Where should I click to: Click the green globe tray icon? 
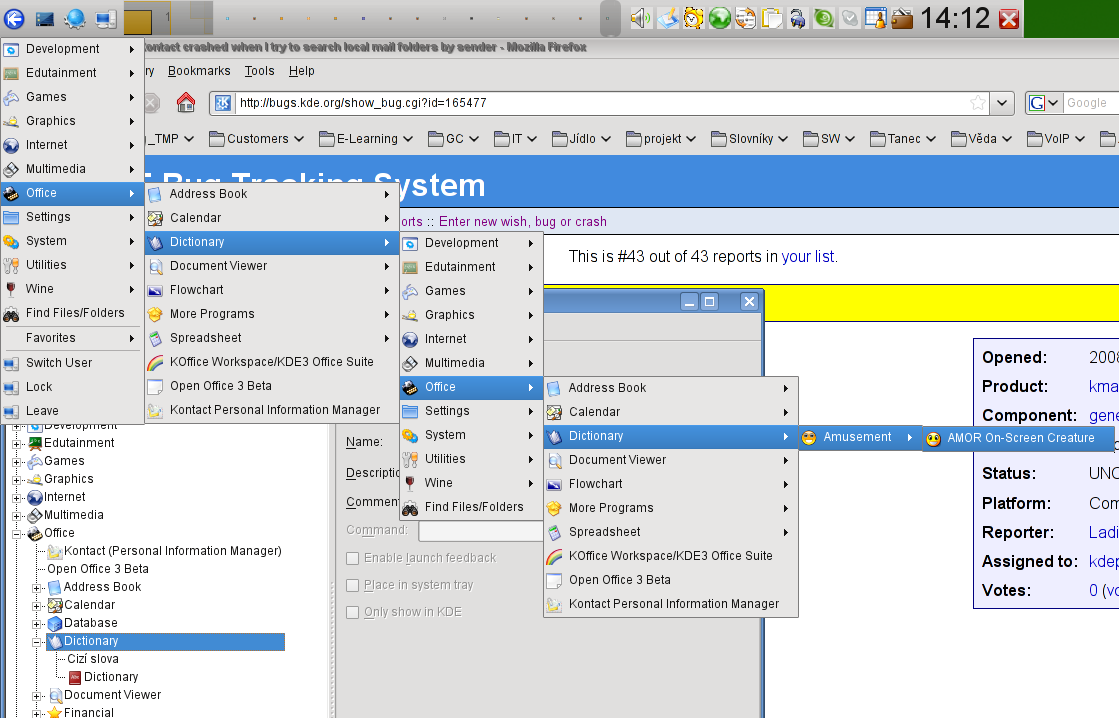click(719, 19)
